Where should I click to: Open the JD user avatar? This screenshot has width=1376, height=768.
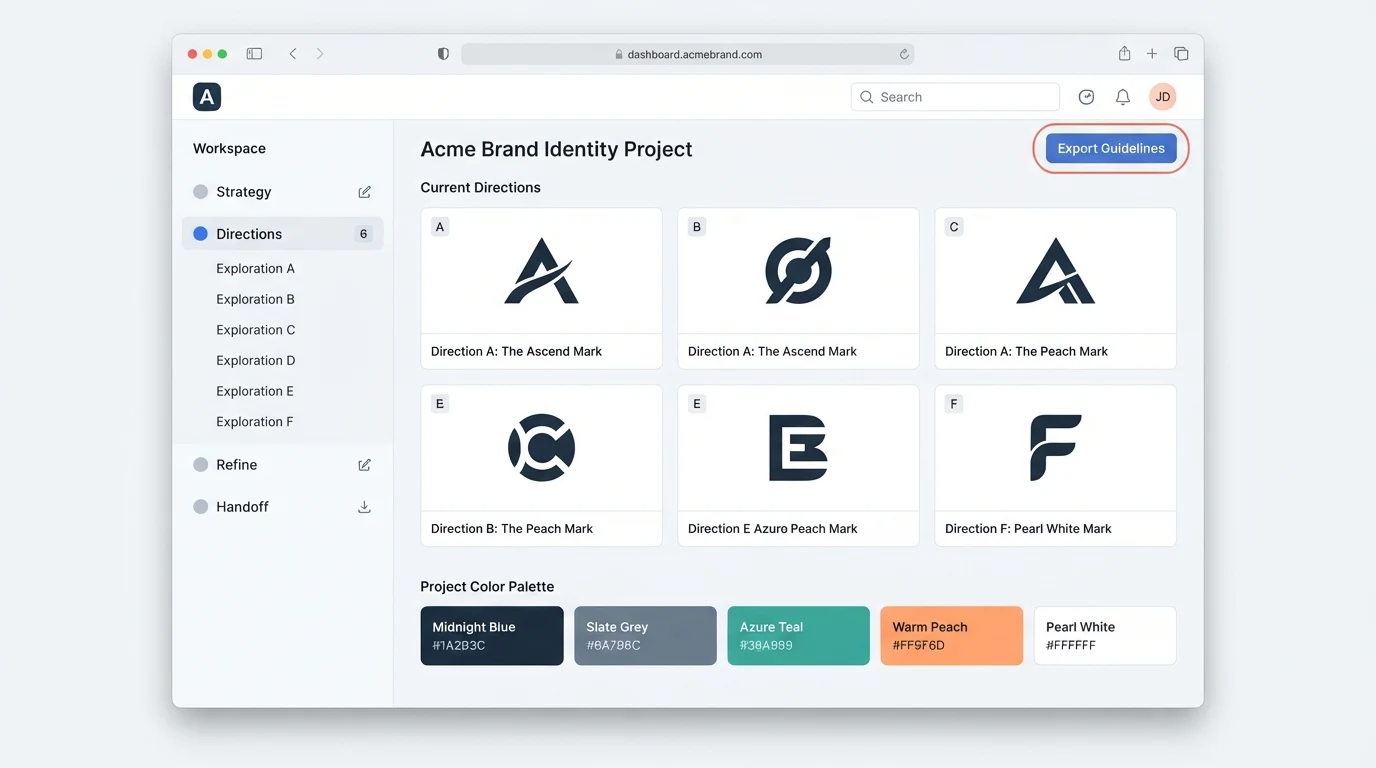pyautogui.click(x=1163, y=97)
